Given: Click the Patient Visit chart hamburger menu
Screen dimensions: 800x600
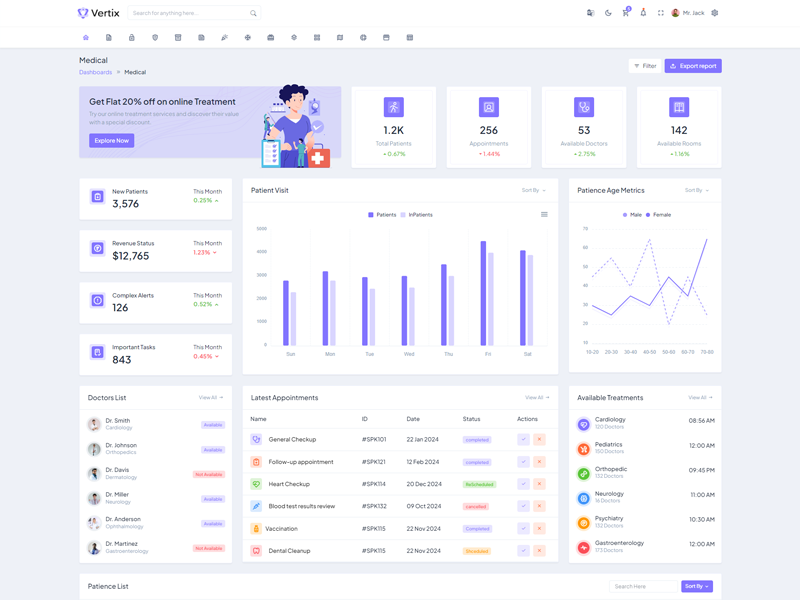Looking at the screenshot, I should click(x=544, y=215).
